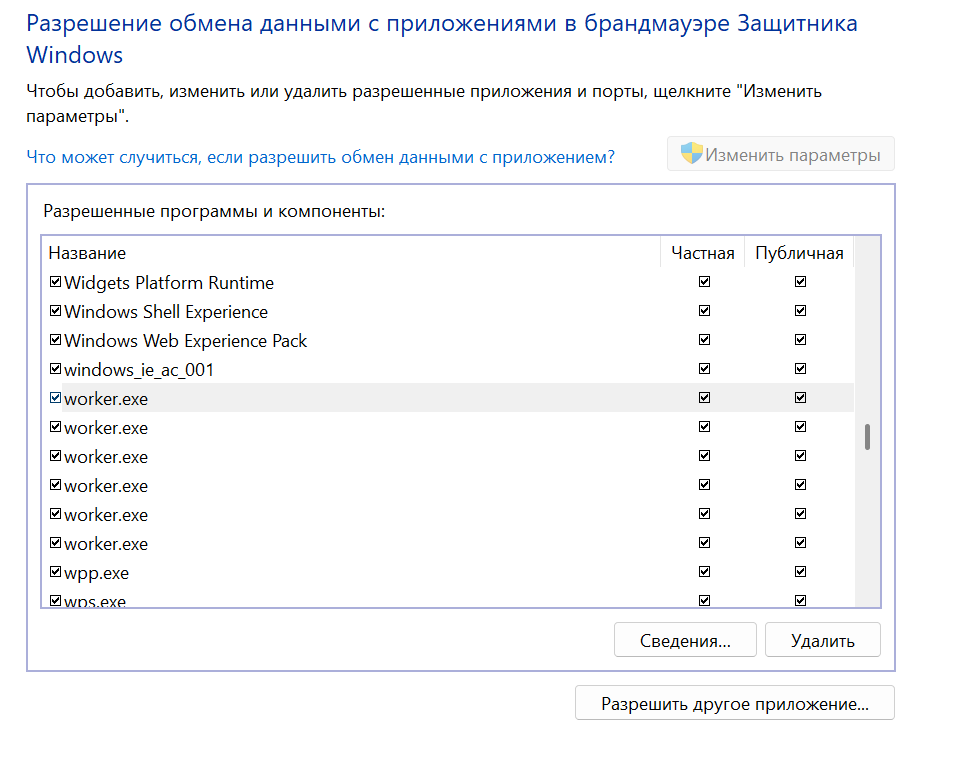The height and width of the screenshot is (766, 977).
Task: Toggle Частная checkbox for wpp.exe
Action: (704, 572)
